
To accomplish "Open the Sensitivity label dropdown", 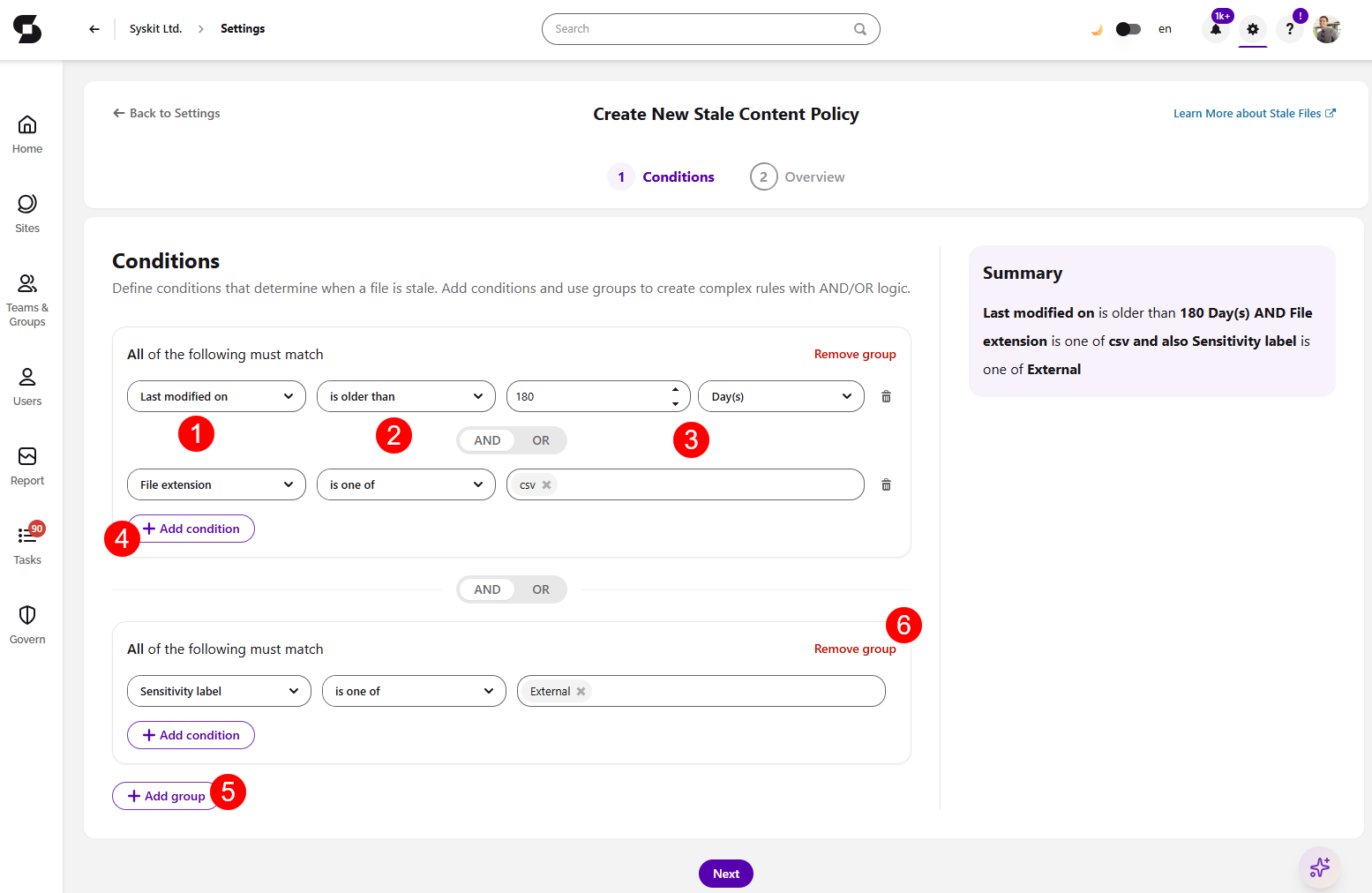I will [219, 691].
